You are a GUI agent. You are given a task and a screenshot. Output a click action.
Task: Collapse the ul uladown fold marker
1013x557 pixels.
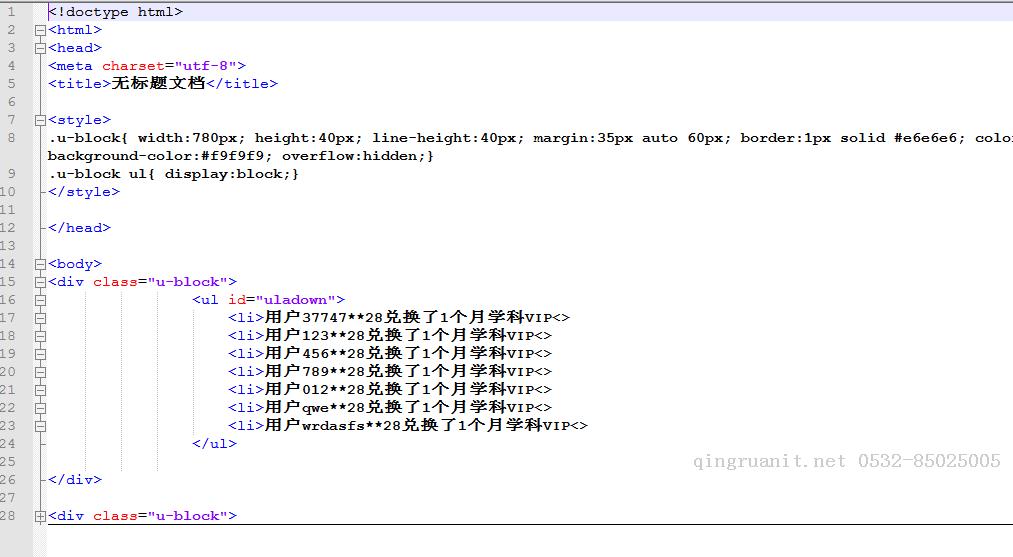pos(40,300)
